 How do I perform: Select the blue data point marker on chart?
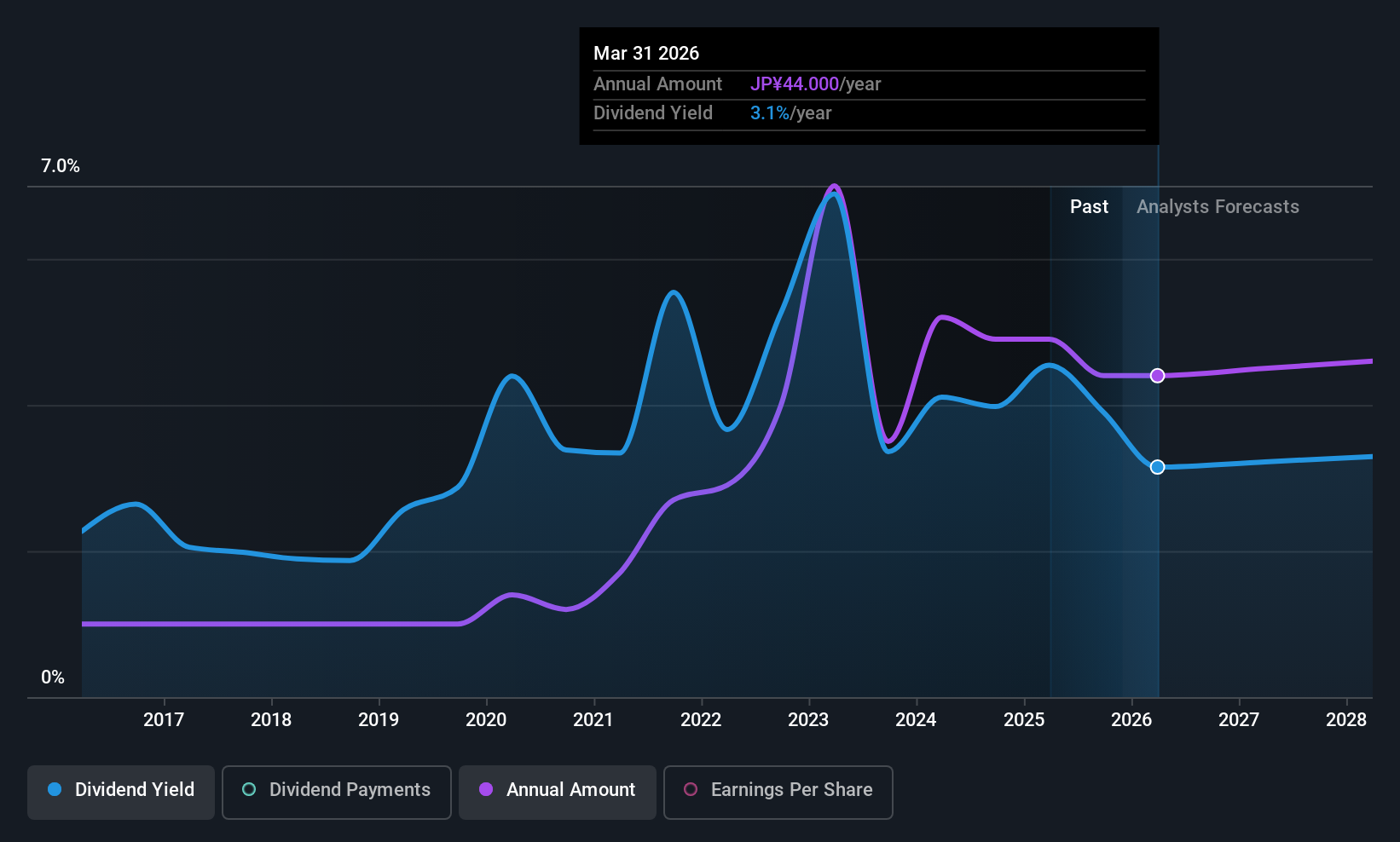1157,467
